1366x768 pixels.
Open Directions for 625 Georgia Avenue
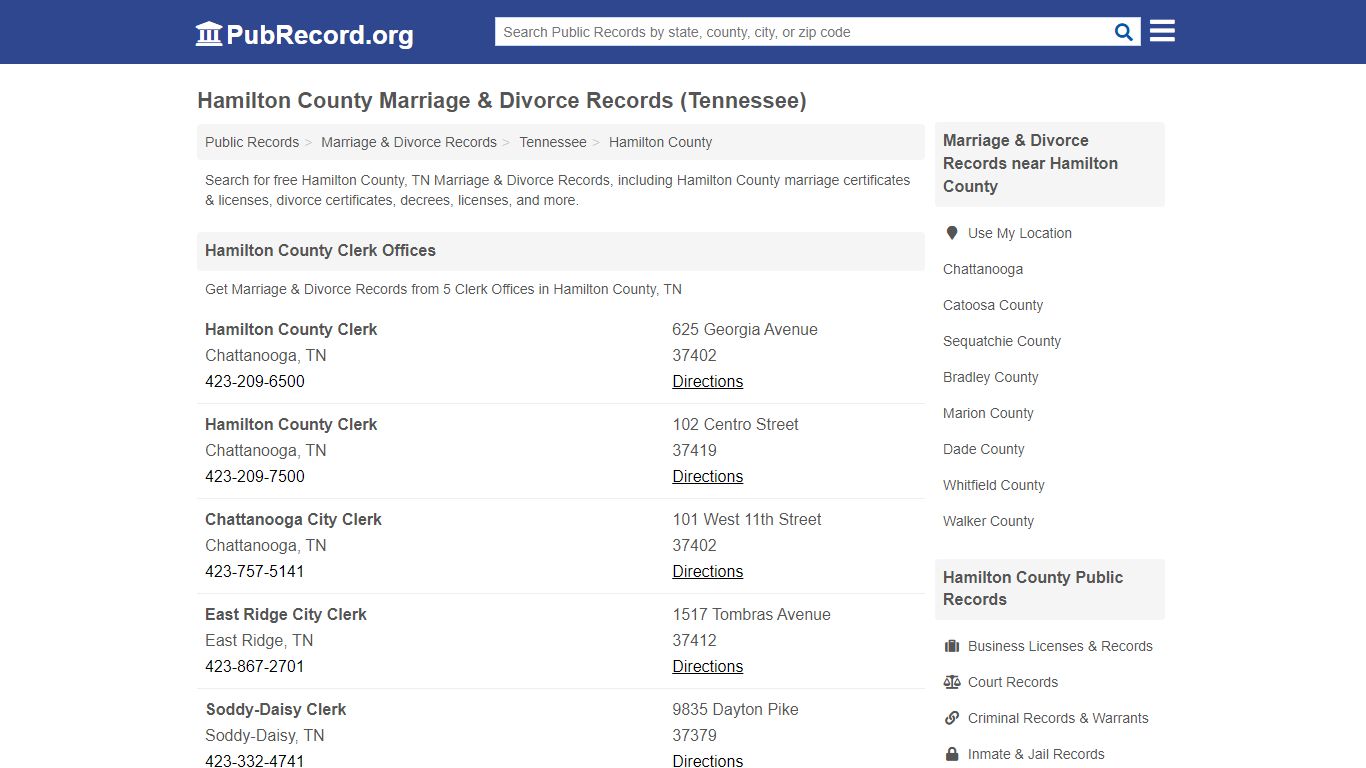point(708,381)
